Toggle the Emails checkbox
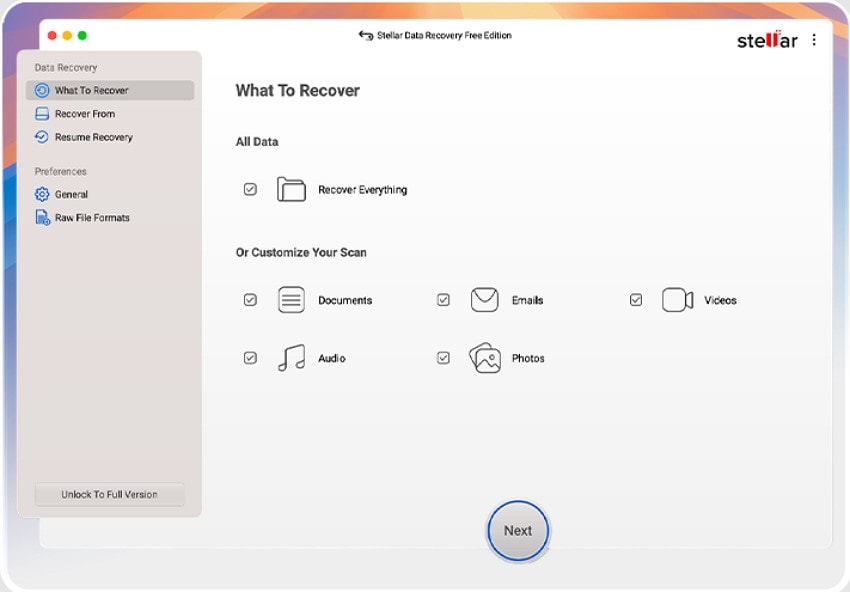 click(443, 300)
